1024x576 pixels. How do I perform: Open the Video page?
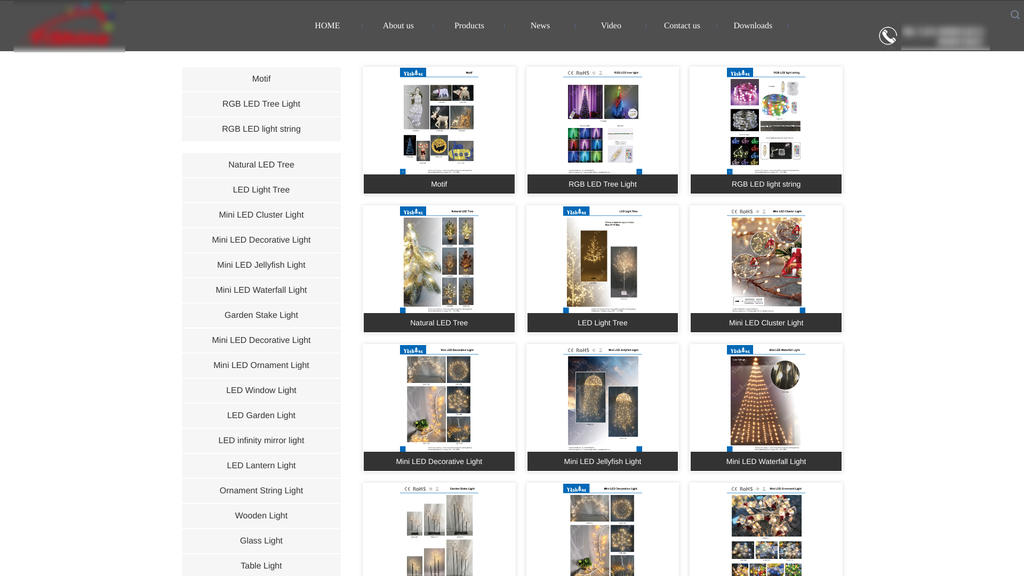(x=611, y=25)
